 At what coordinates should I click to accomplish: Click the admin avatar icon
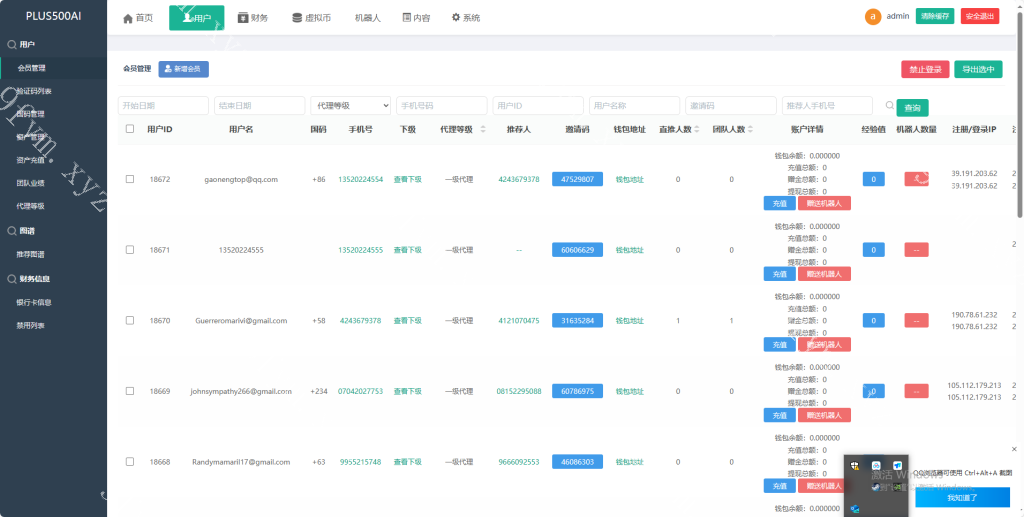(872, 16)
